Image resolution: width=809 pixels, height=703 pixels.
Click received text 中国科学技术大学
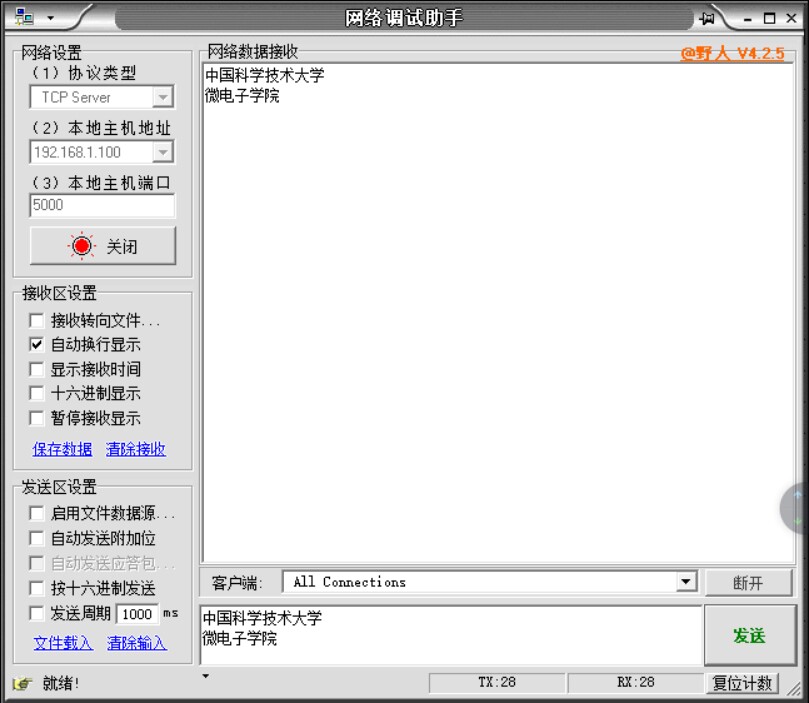[x=265, y=75]
